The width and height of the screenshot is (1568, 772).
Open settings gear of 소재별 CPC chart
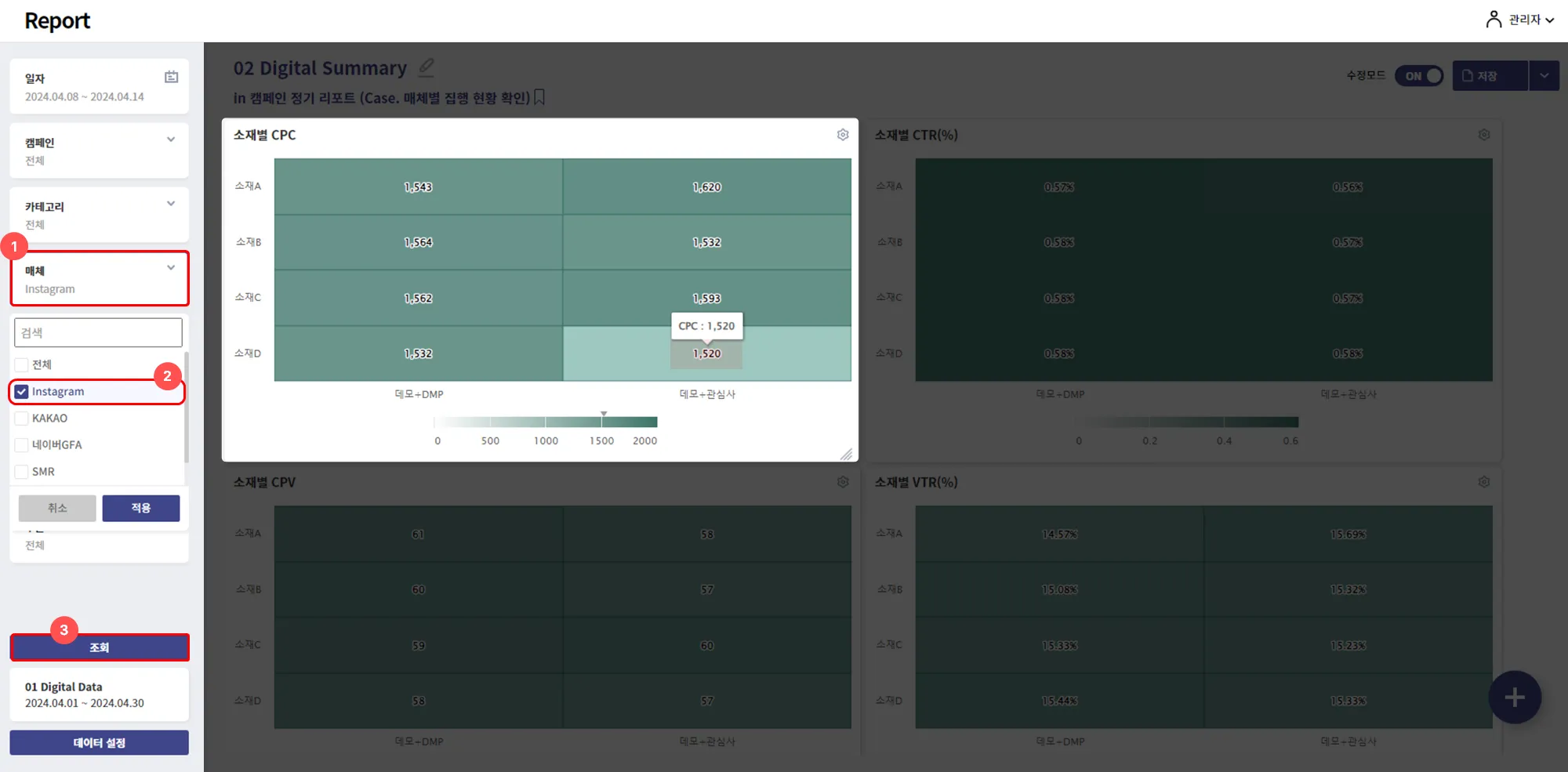coord(843,135)
